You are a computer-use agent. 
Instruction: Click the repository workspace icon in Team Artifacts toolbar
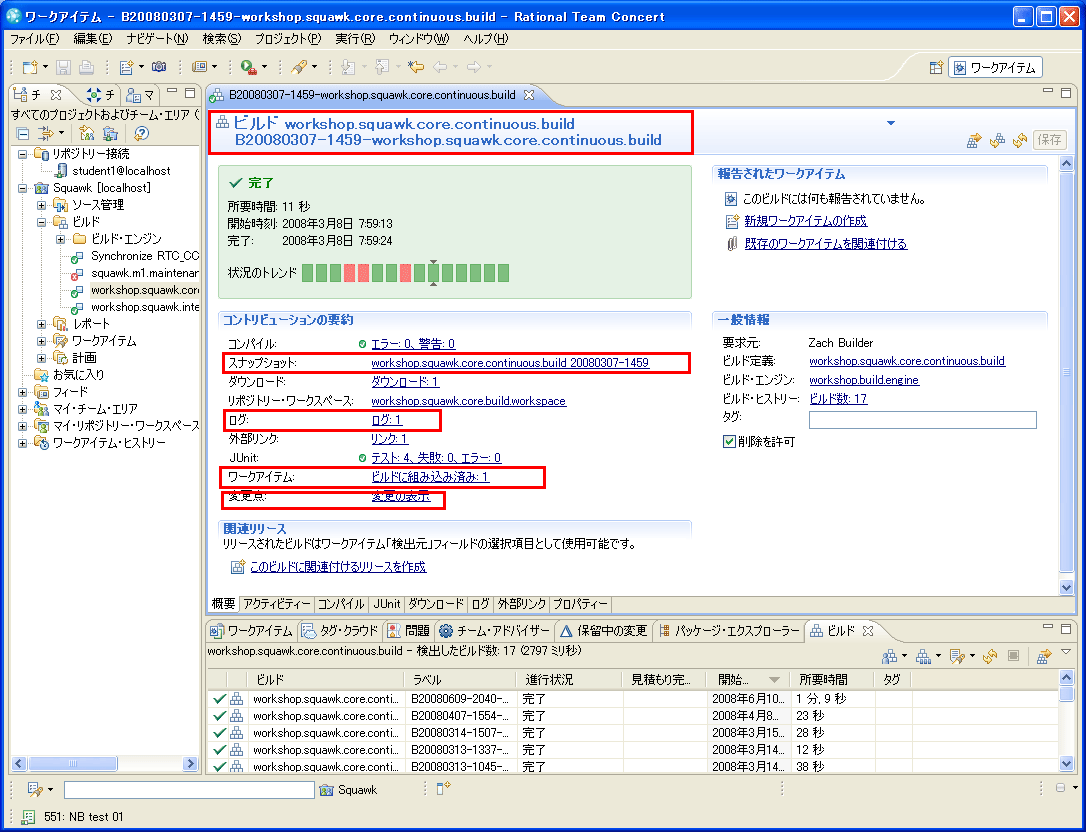(x=111, y=134)
